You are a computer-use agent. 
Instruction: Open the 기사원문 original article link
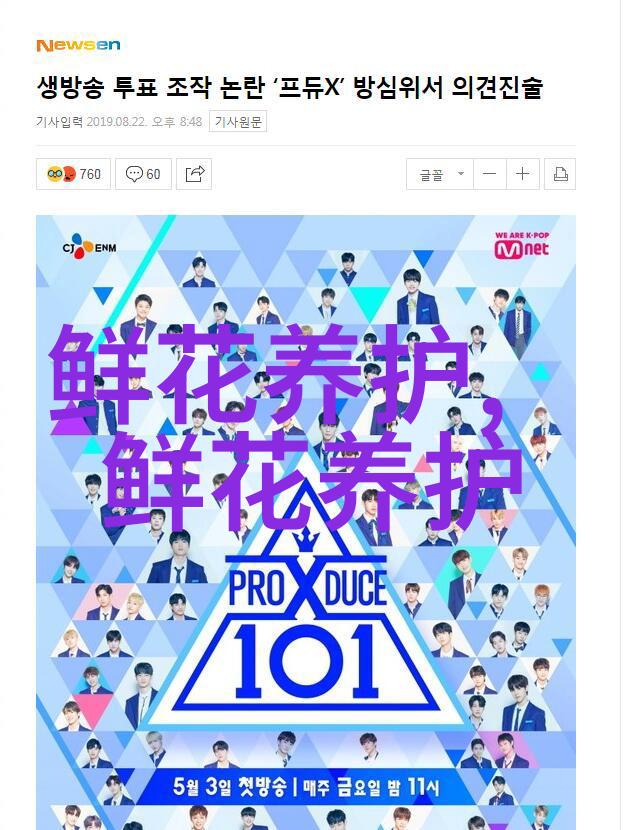click(x=238, y=122)
